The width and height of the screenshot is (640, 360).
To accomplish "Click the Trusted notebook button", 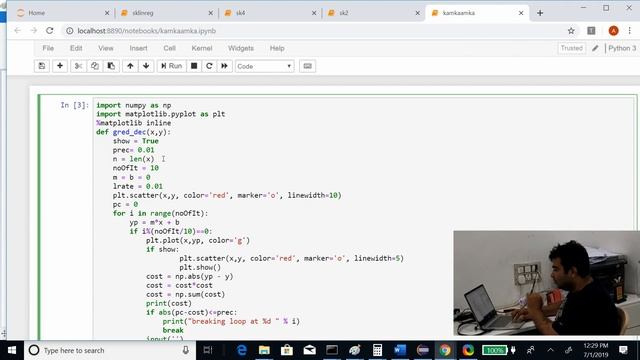I will [x=571, y=48].
